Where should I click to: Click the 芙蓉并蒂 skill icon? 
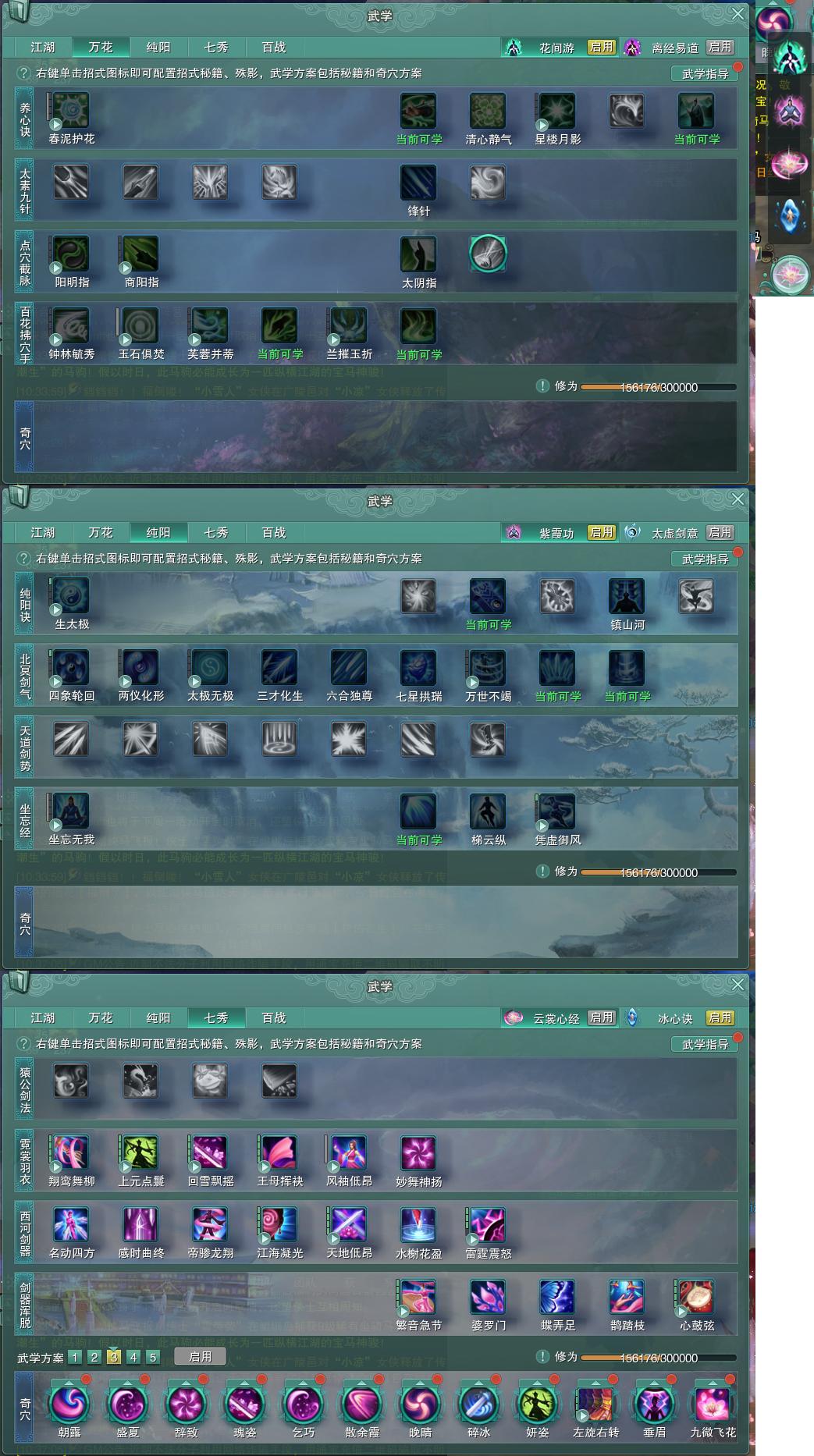click(x=210, y=326)
